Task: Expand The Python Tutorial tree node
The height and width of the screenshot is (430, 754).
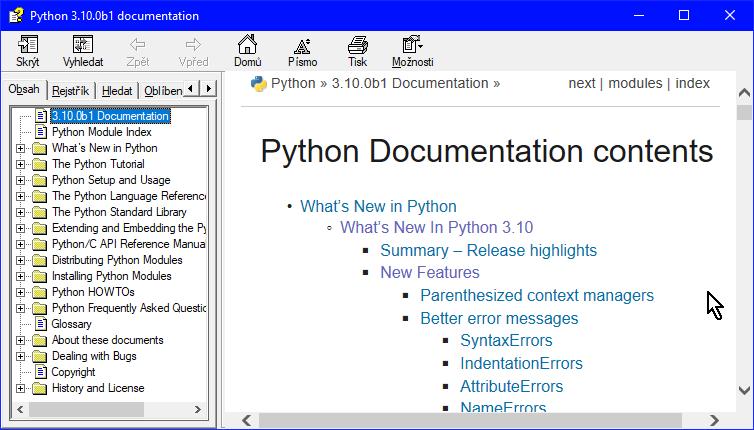Action: 20,164
